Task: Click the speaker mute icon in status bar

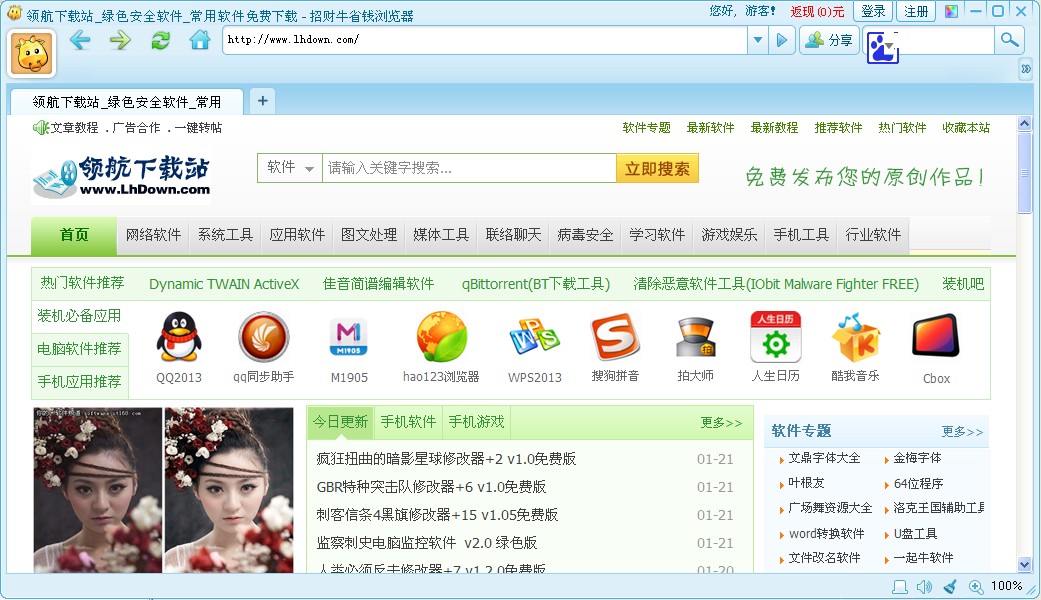Action: [x=924, y=587]
